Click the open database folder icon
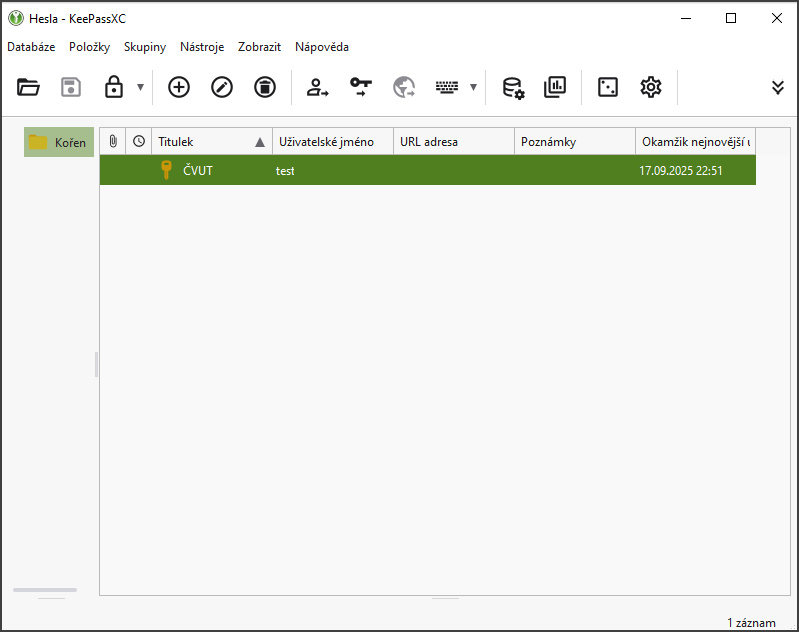Viewport: 799px width, 632px height. point(28,87)
